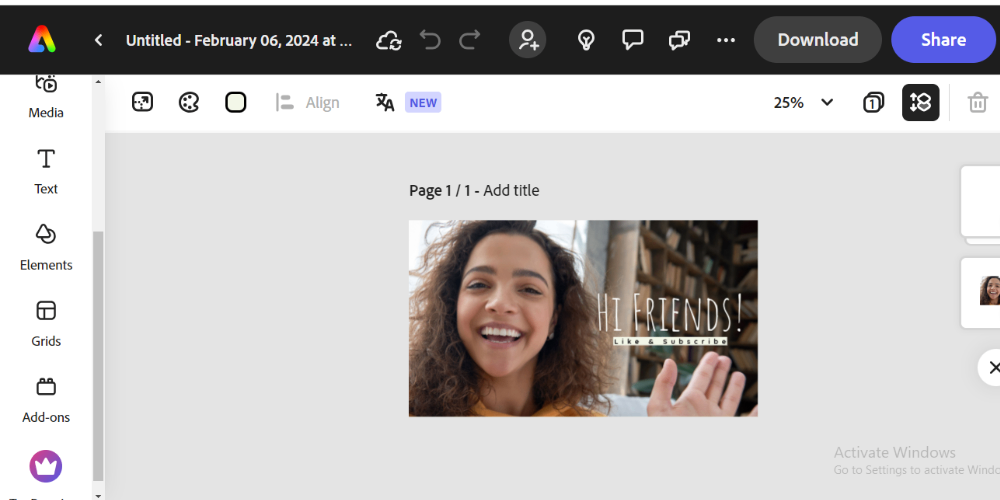Viewport: 1000px width, 500px height.
Task: Redo the last action
Action: pos(470,40)
